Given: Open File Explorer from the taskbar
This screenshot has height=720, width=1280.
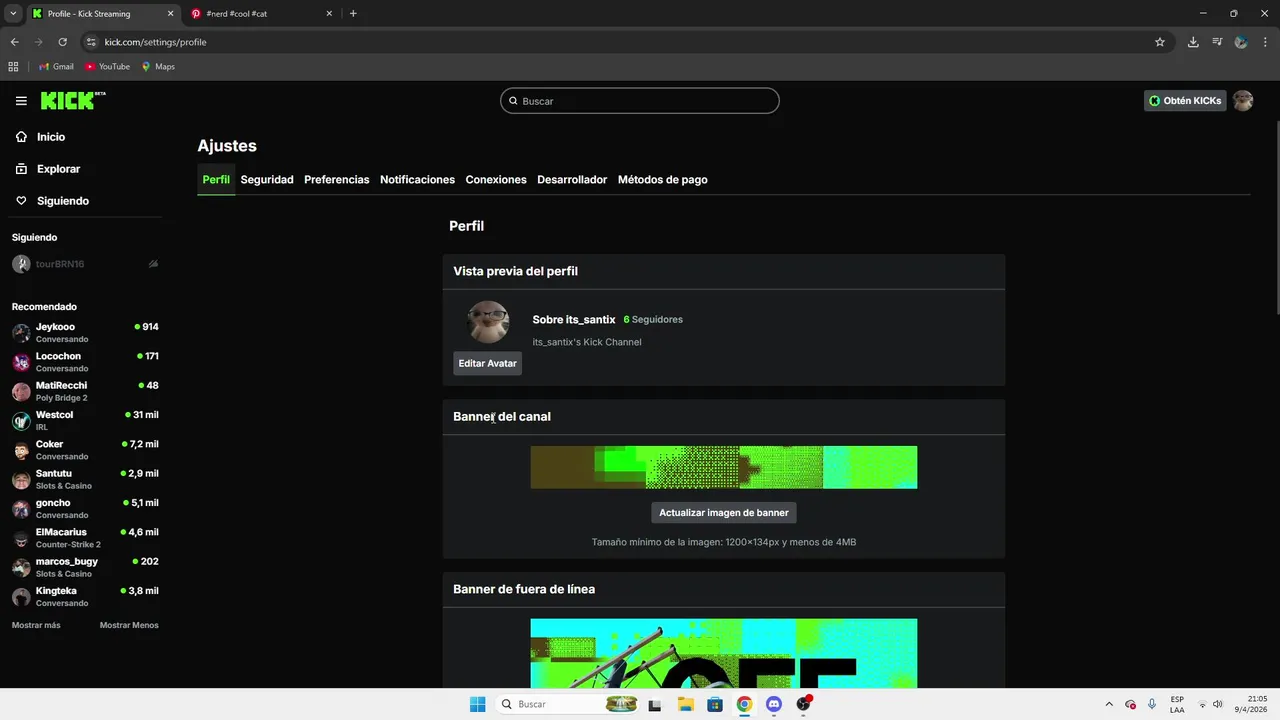Looking at the screenshot, I should (x=686, y=704).
